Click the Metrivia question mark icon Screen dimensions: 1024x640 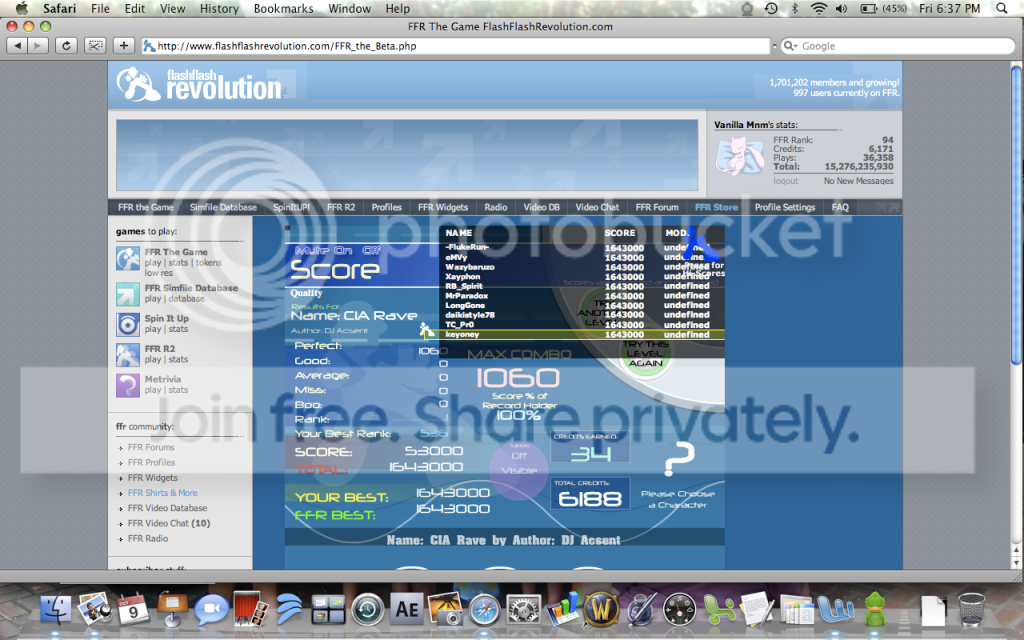point(127,385)
